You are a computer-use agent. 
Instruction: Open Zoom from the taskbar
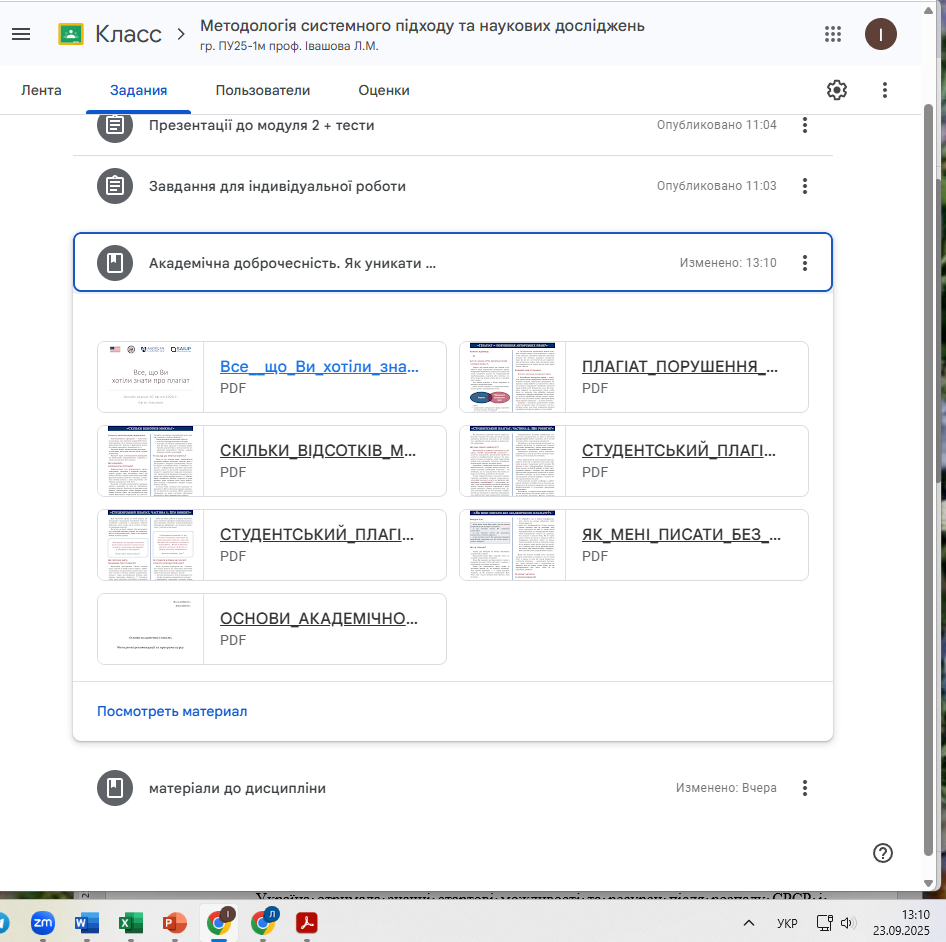click(x=43, y=922)
